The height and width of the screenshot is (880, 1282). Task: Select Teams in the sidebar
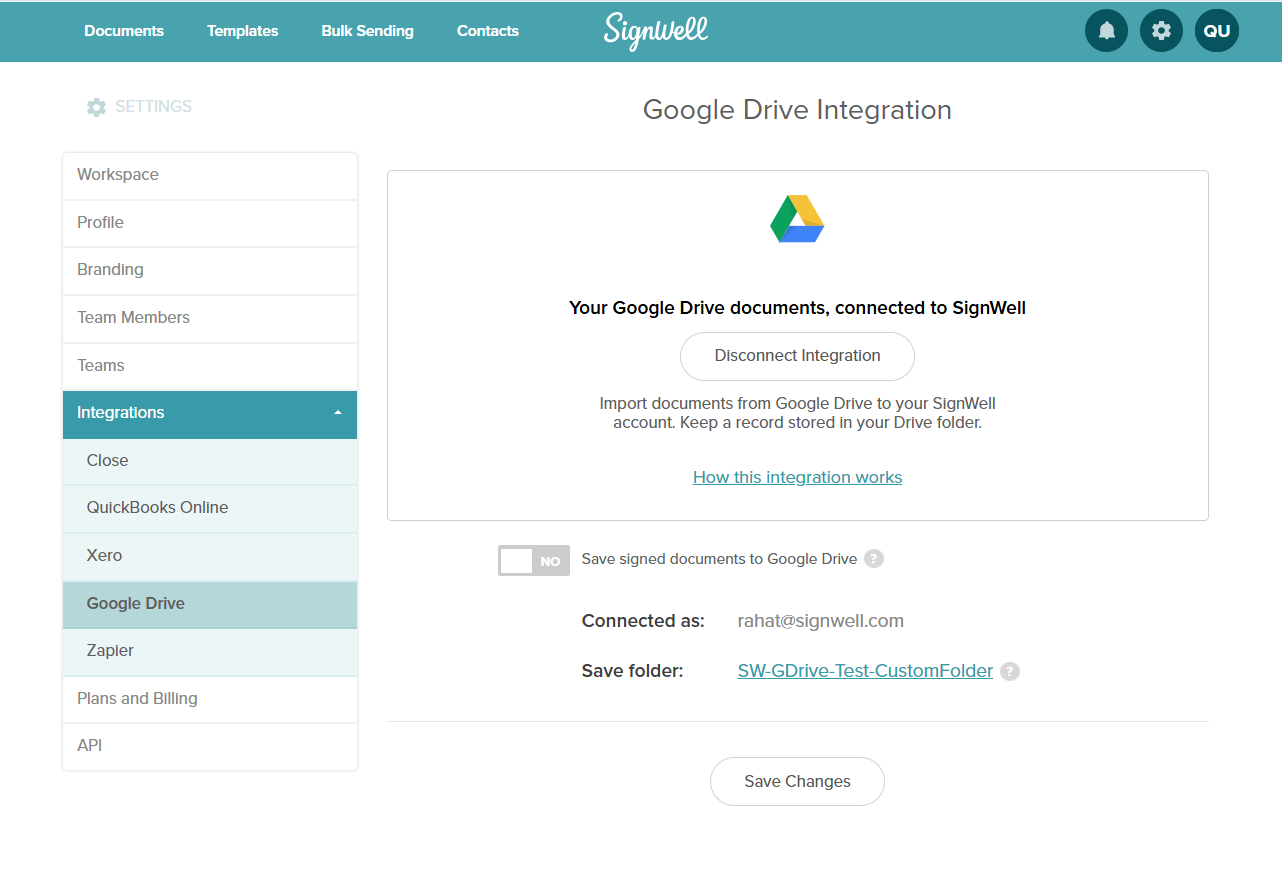210,366
